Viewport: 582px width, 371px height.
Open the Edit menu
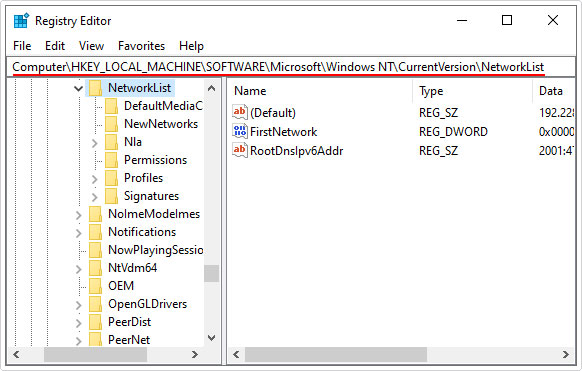pyautogui.click(x=55, y=46)
